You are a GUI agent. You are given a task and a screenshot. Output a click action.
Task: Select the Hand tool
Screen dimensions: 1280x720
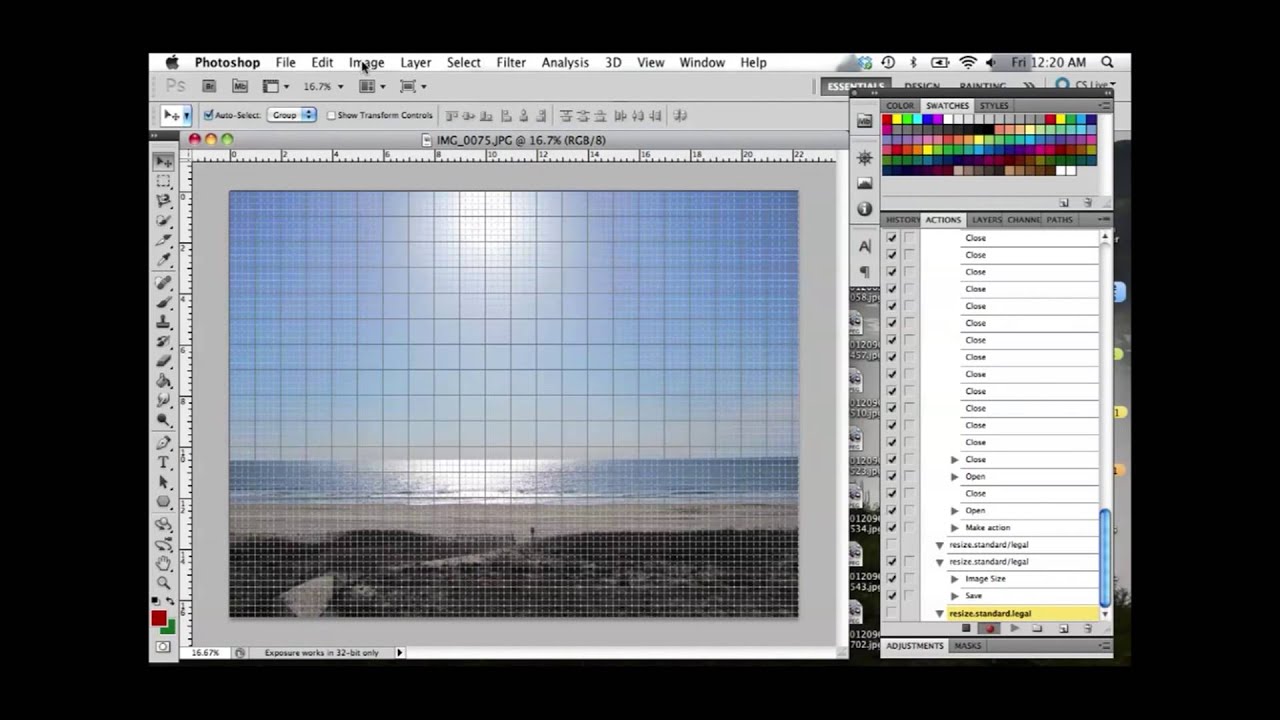coord(163,563)
